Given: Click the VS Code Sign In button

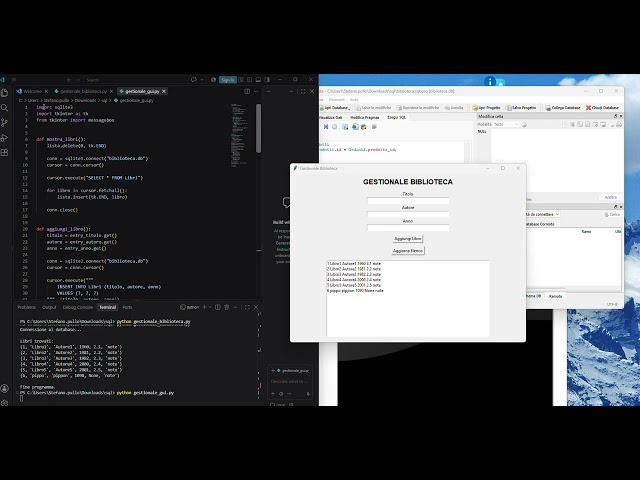Looking at the screenshot, I should 227,80.
